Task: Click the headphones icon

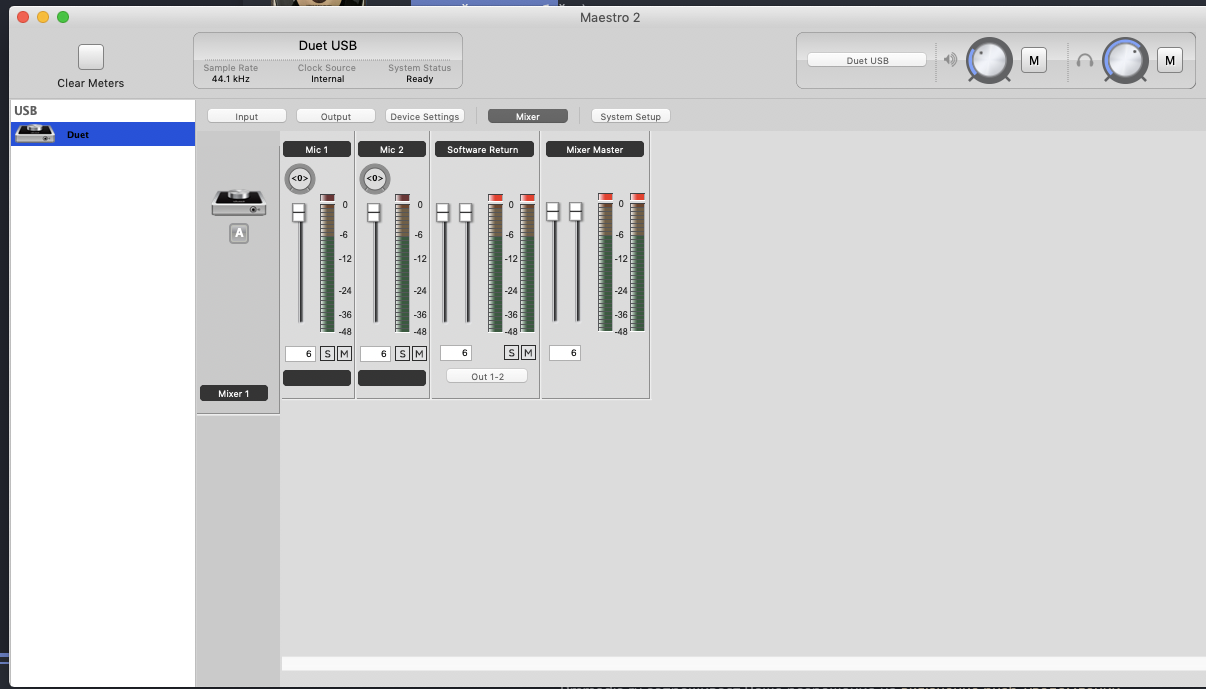Action: pyautogui.click(x=1085, y=60)
